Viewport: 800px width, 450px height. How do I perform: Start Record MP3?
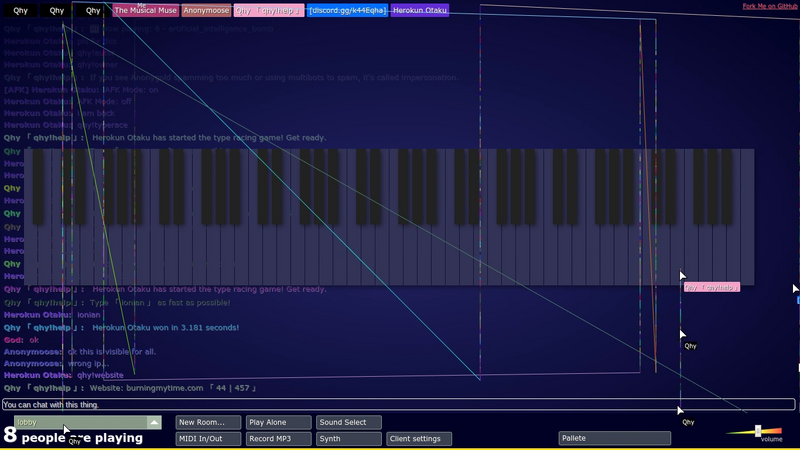point(279,438)
